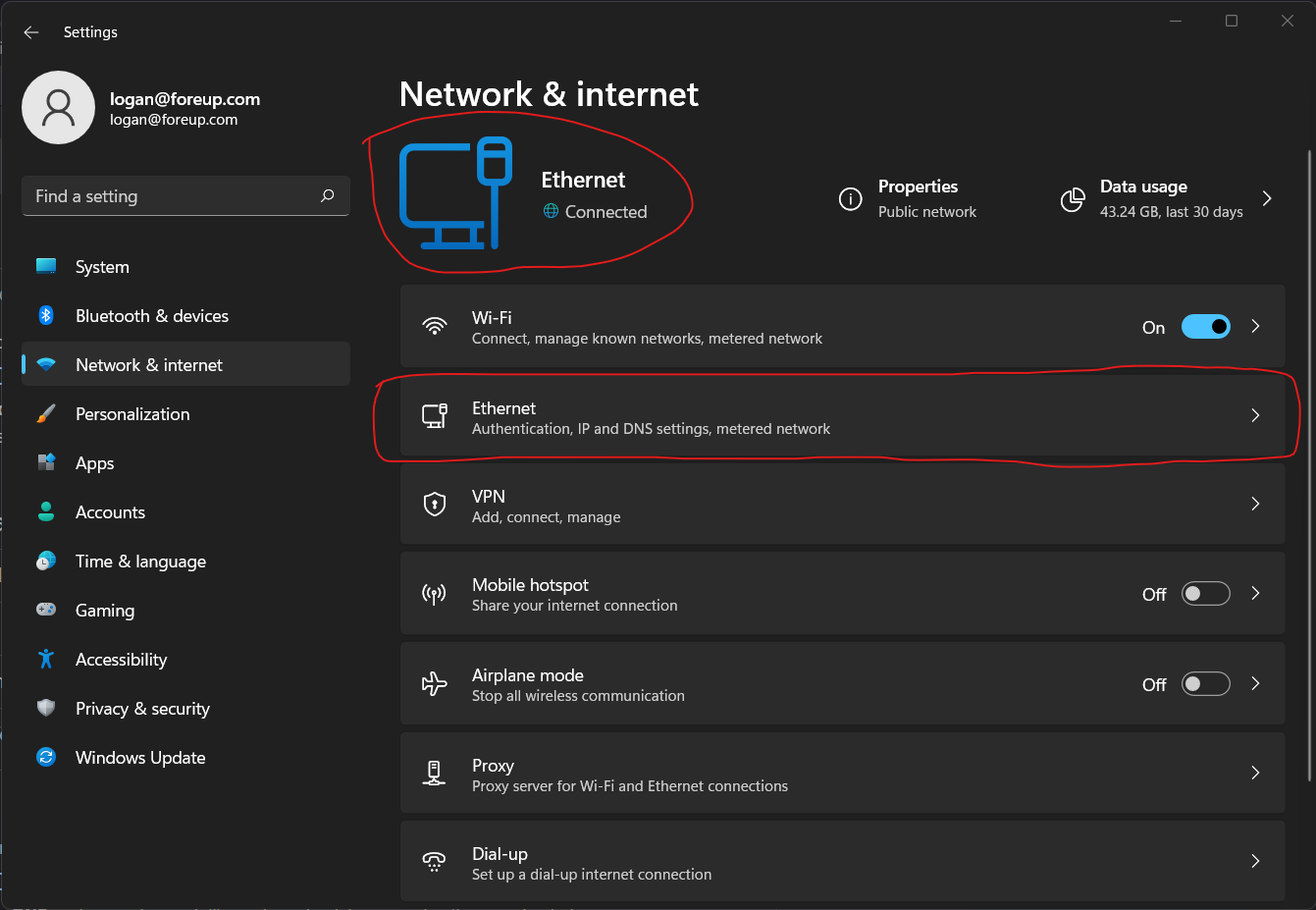Click the Proxy server icon

point(435,773)
